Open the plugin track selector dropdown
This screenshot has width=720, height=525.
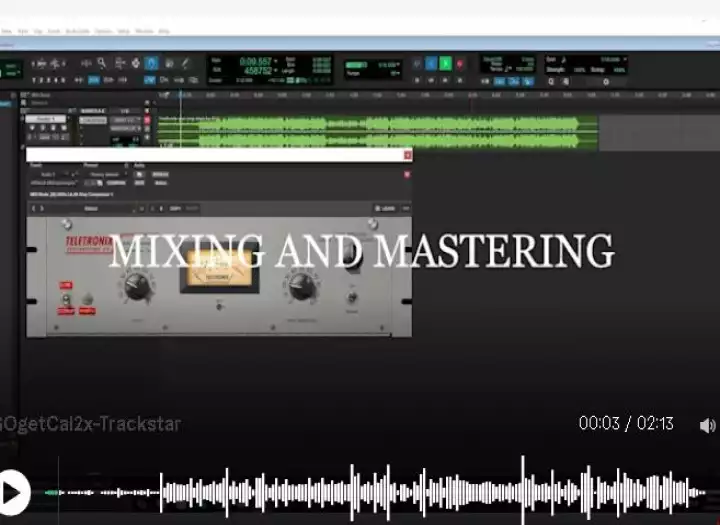click(x=50, y=174)
